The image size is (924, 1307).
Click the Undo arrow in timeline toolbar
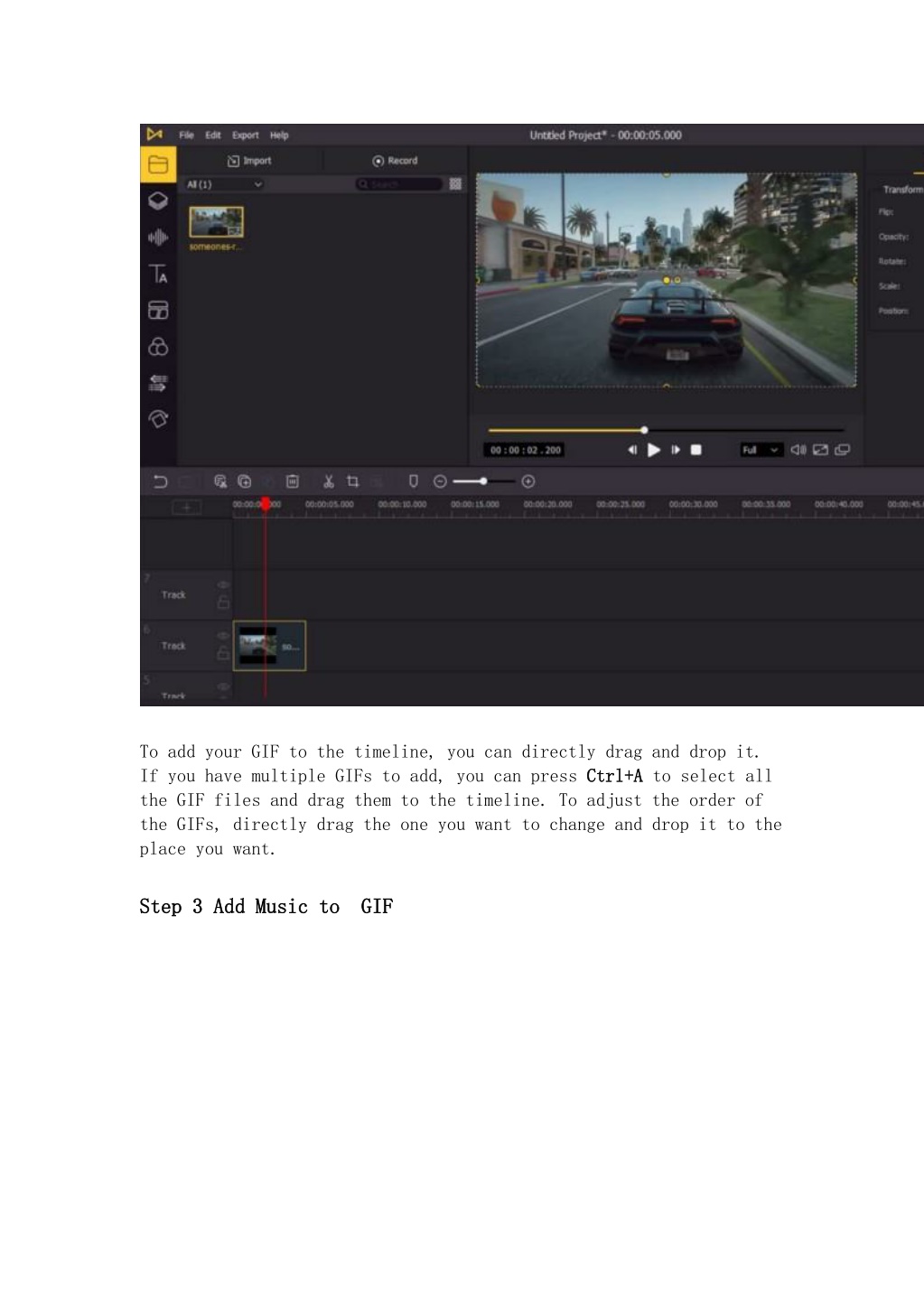[161, 481]
